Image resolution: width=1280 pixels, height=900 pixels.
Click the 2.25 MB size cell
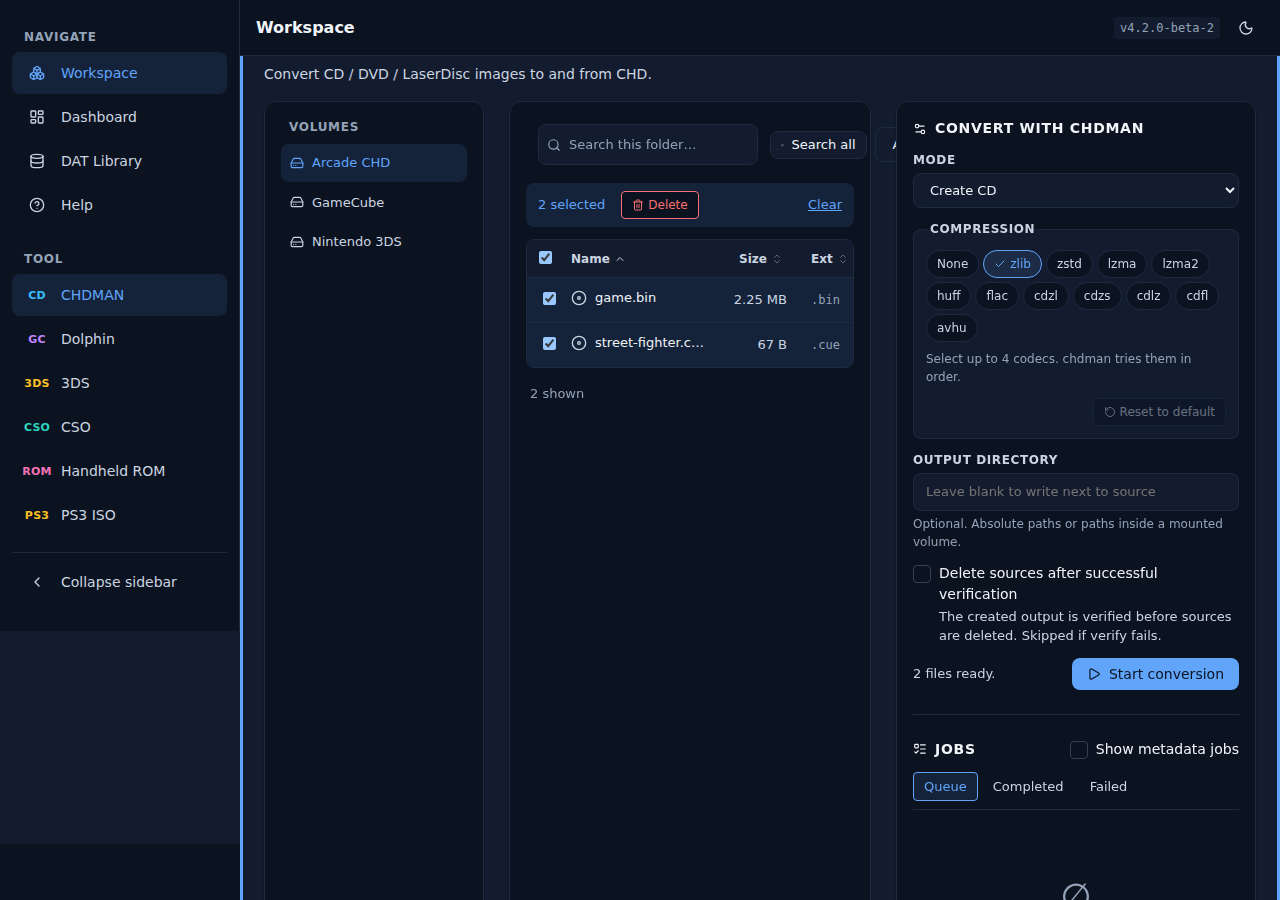click(x=760, y=300)
